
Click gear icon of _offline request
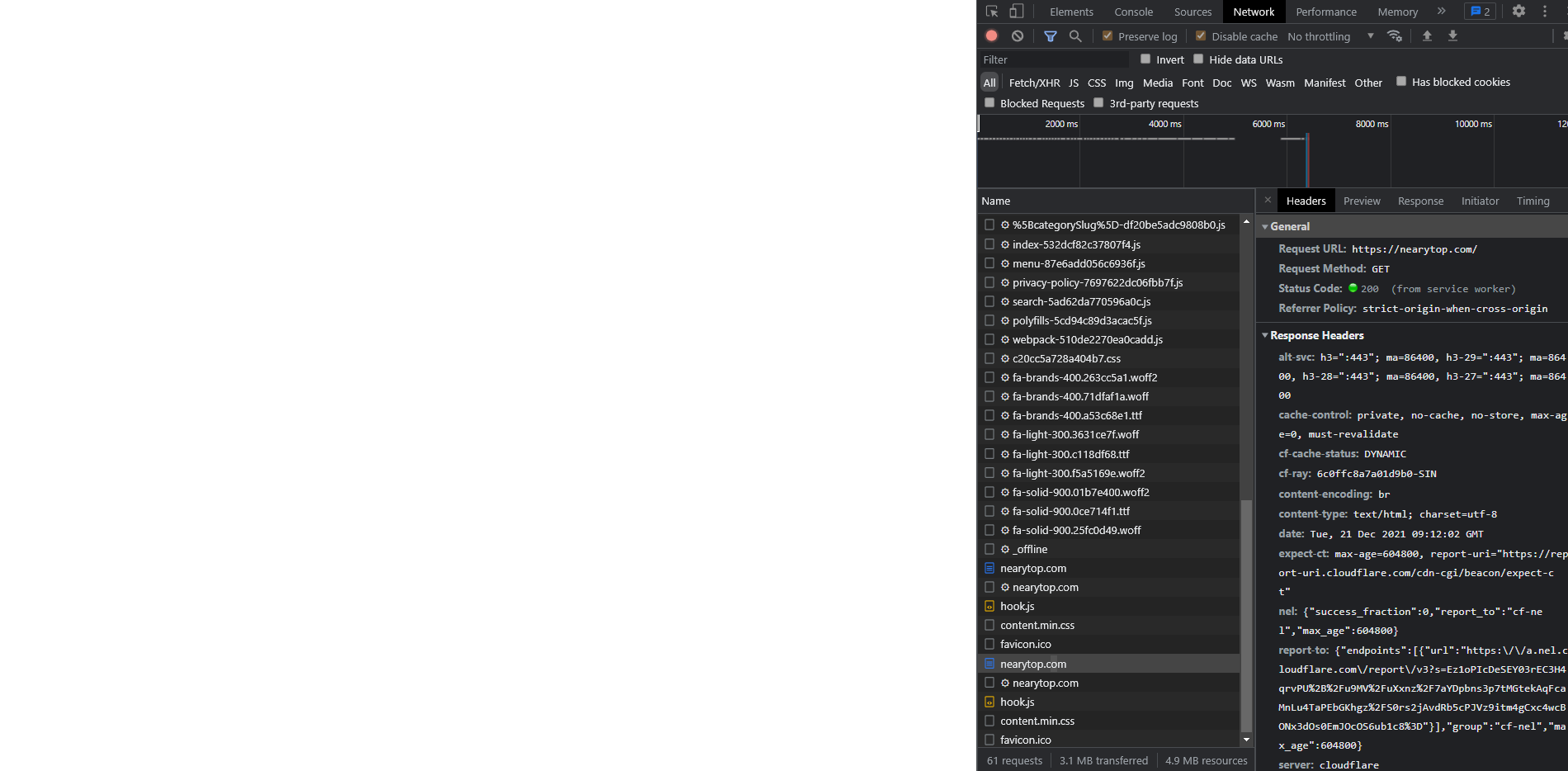1005,549
